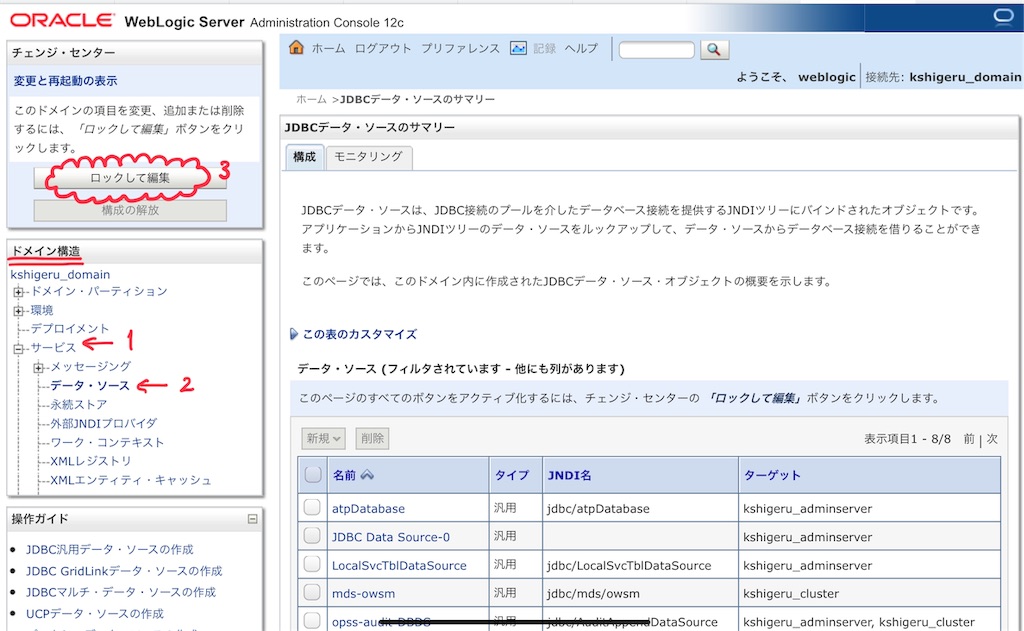The image size is (1024, 631).
Task: Open the atpDatabase data source link
Action: 368,508
